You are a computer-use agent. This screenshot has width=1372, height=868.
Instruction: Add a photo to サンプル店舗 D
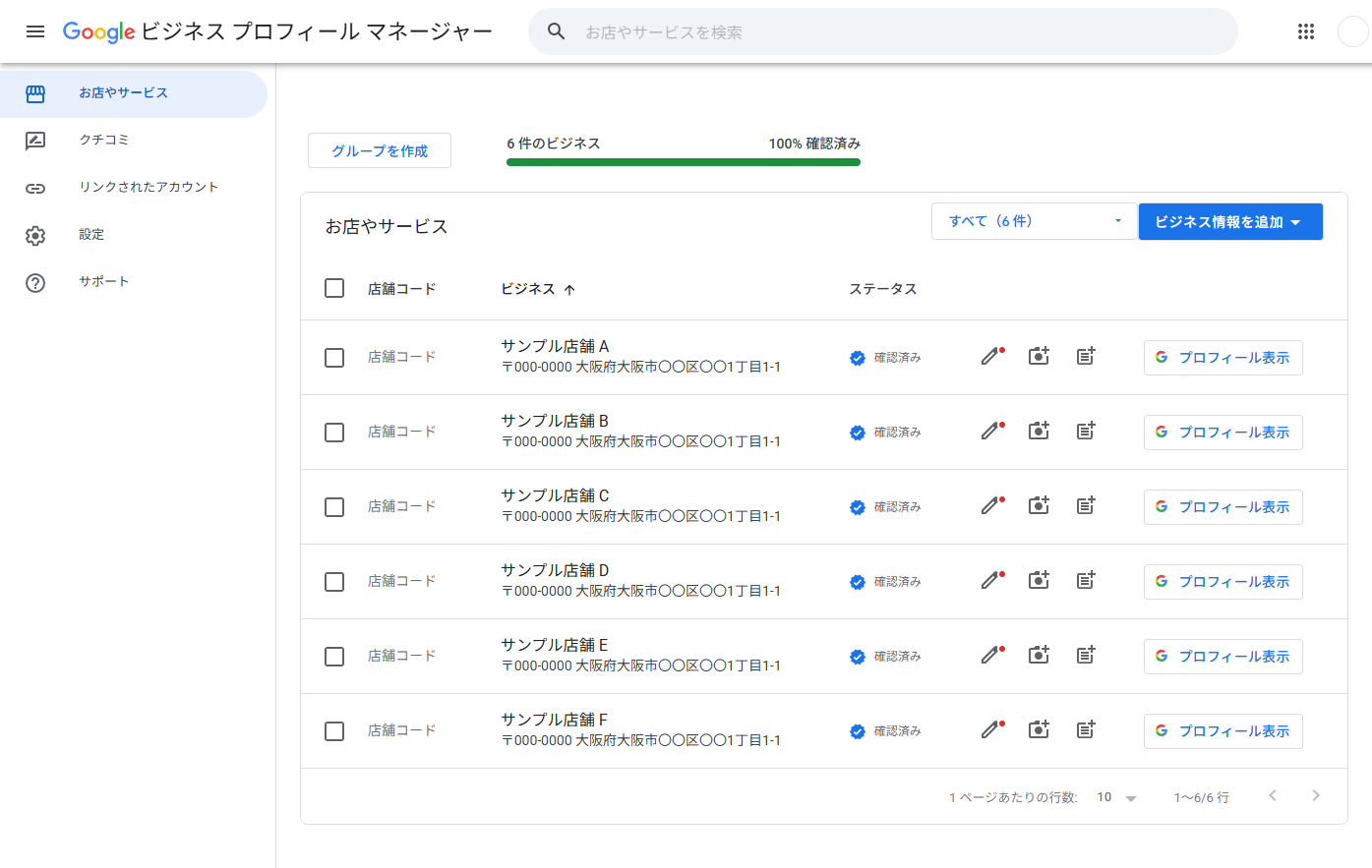point(1039,581)
